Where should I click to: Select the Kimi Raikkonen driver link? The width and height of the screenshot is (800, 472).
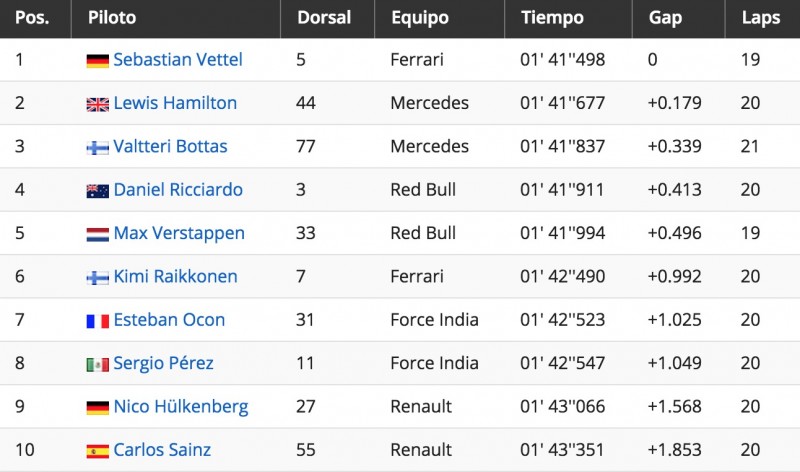[x=175, y=277]
